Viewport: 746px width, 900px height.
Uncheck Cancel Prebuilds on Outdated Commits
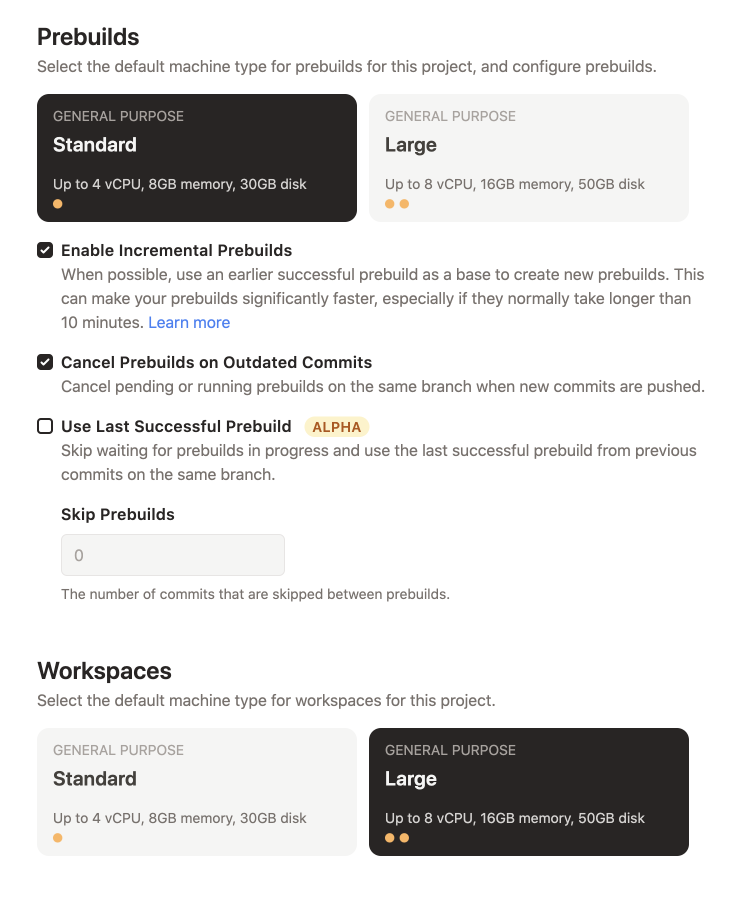coord(44,362)
